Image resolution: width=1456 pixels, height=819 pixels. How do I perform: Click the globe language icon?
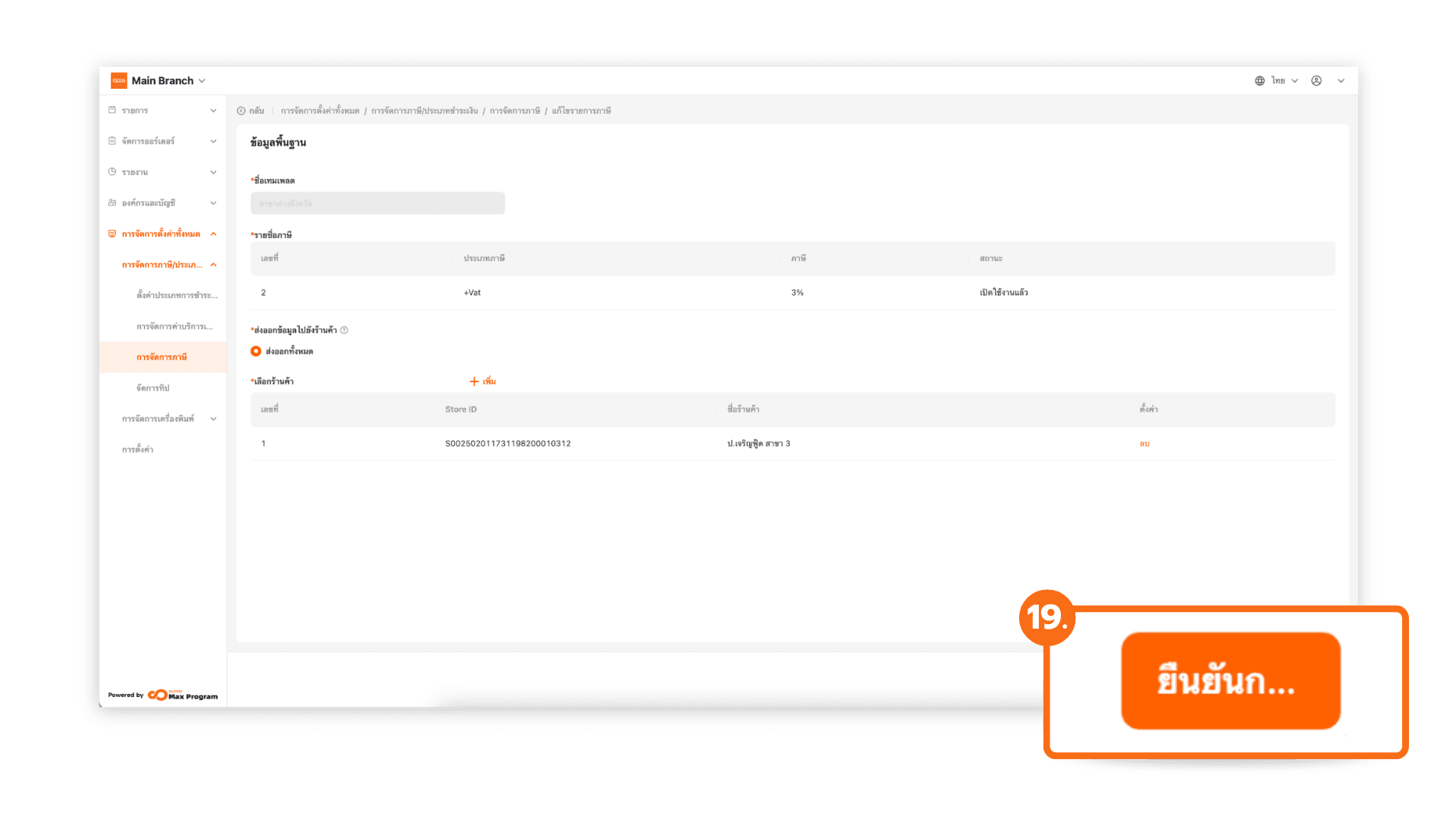(1260, 80)
